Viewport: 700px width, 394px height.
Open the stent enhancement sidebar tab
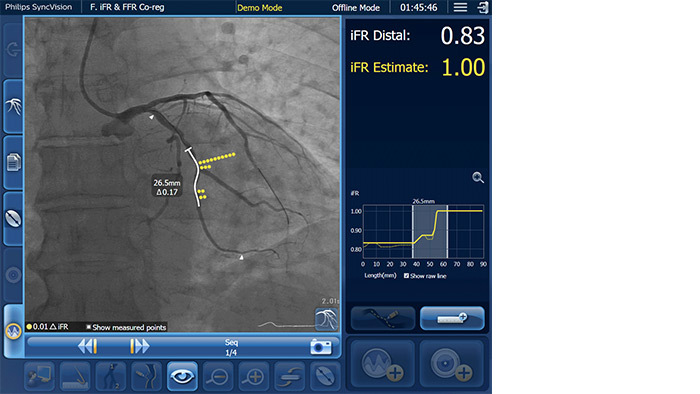(13, 219)
